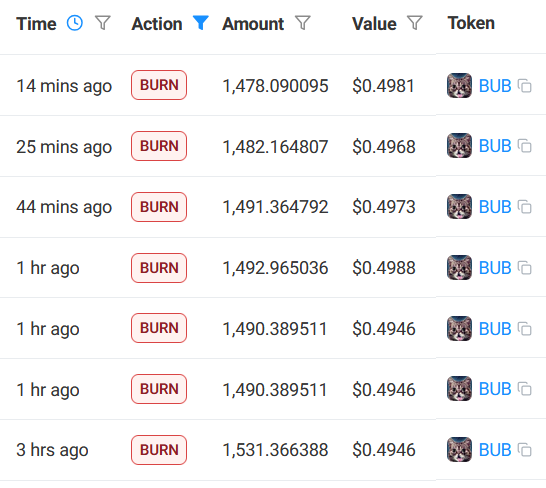This screenshot has width=546, height=488.
Task: Click BURN tag in 44 mins ago row
Action: tap(159, 207)
